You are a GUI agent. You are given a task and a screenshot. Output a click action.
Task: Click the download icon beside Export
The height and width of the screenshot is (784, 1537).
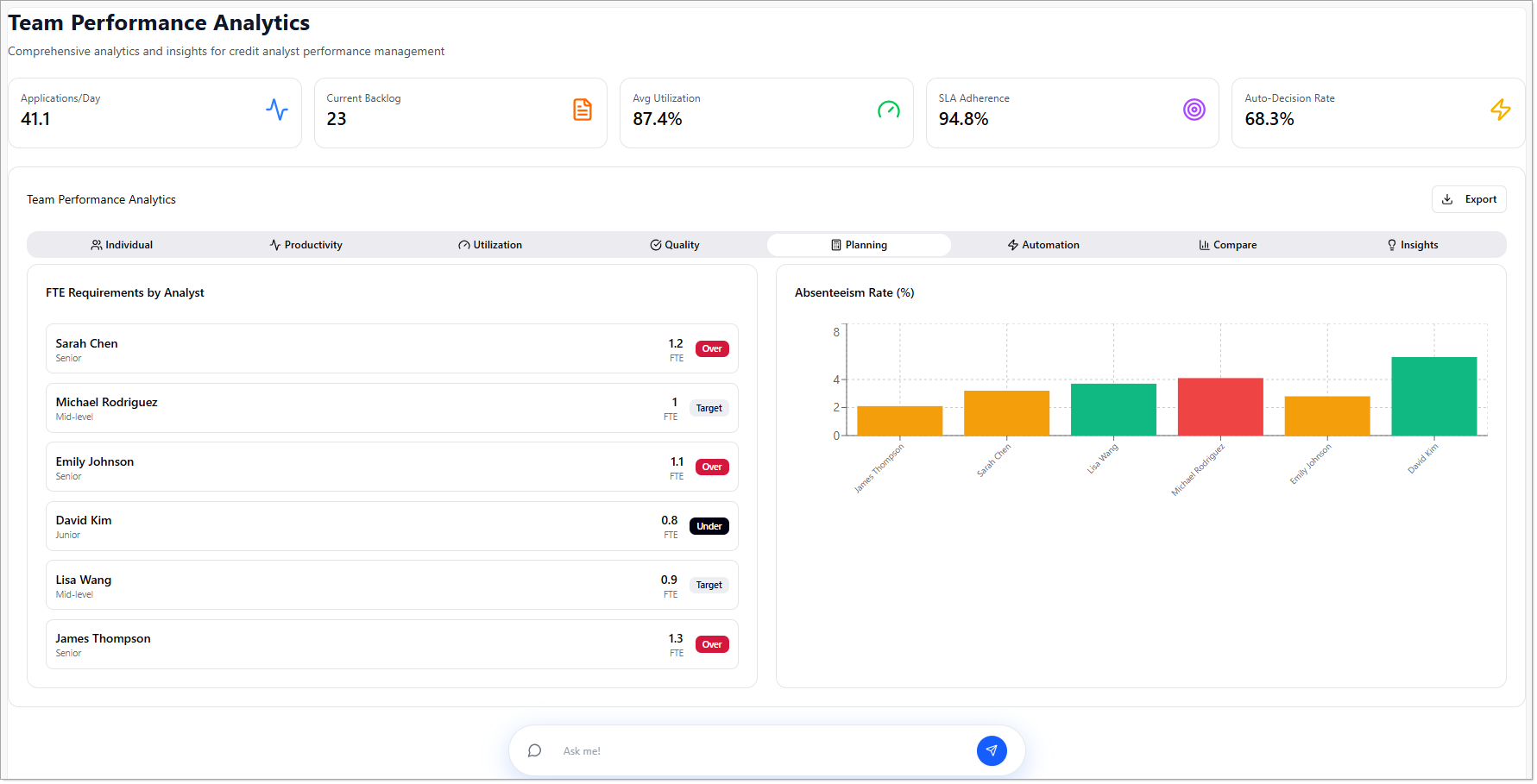pyautogui.click(x=1447, y=199)
